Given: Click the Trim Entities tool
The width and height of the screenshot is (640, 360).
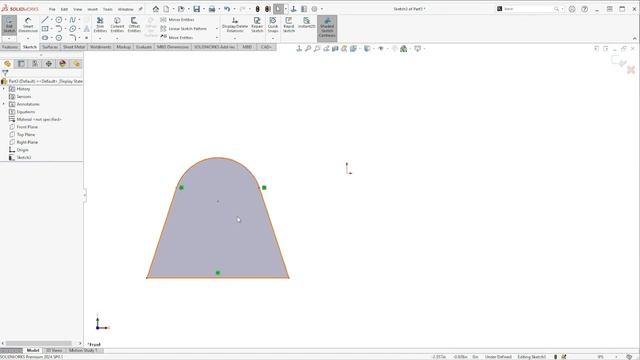Looking at the screenshot, I should tap(100, 24).
